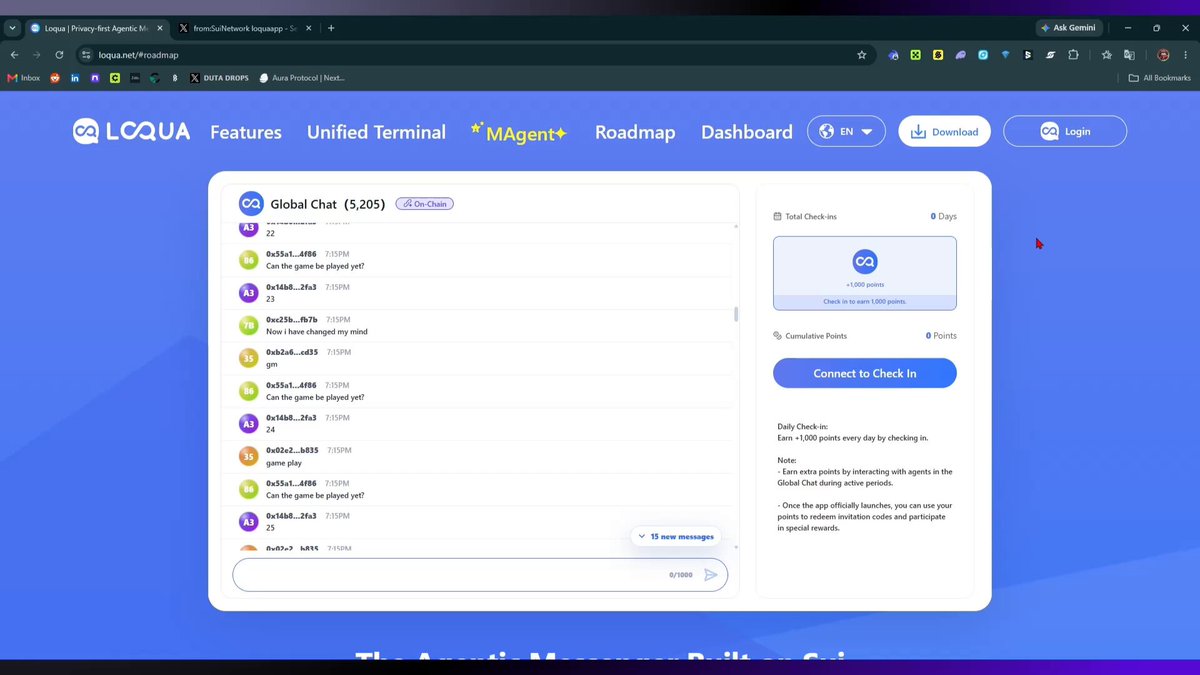Image resolution: width=1200 pixels, height=675 pixels.
Task: Click the chat message input field
Action: point(480,575)
